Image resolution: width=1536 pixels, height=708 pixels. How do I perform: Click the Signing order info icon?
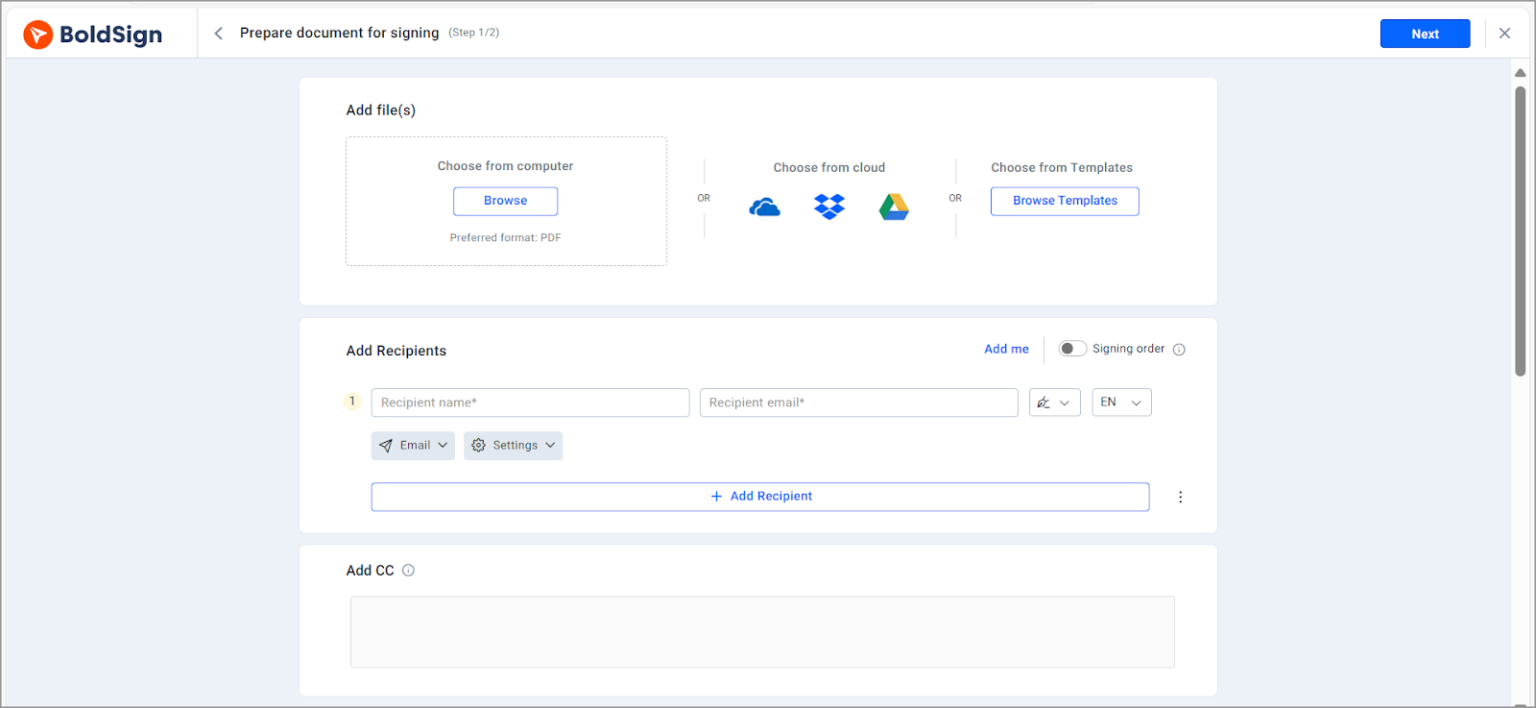[x=1179, y=349]
